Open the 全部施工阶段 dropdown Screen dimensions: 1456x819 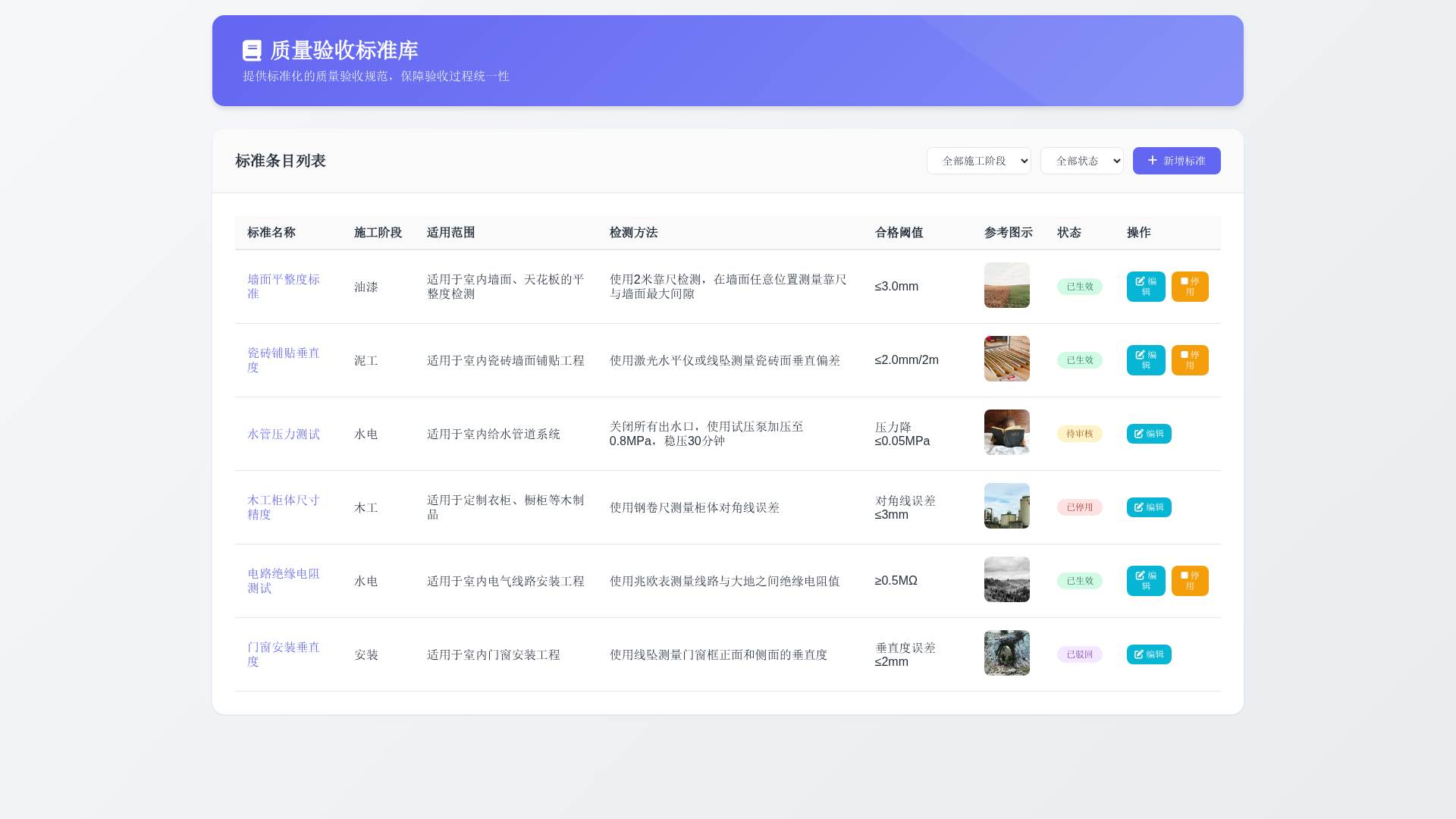pyautogui.click(x=978, y=161)
